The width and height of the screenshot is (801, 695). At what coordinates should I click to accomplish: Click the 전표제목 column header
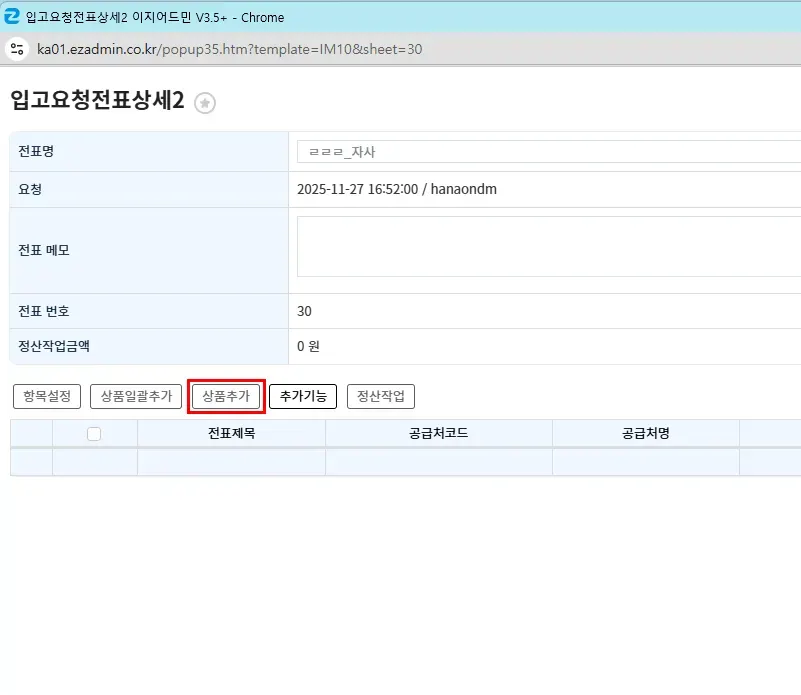point(231,433)
